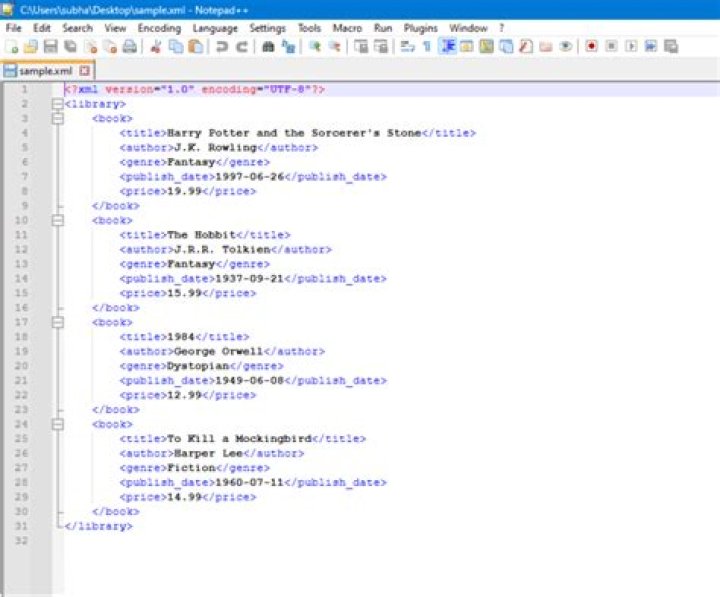Image resolution: width=720 pixels, height=597 pixels.
Task: Click the Close All toolbar icon
Action: coord(110,46)
